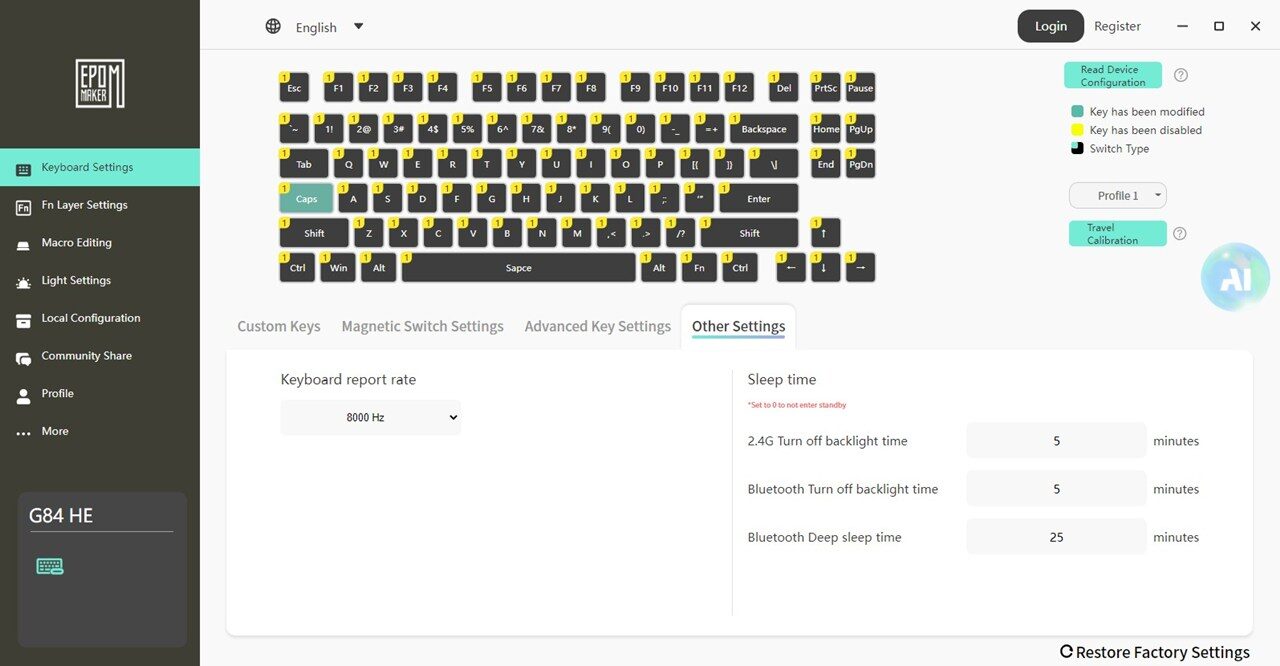
Task: Expand the Keyboard report rate dropdown
Action: pyautogui.click(x=370, y=417)
